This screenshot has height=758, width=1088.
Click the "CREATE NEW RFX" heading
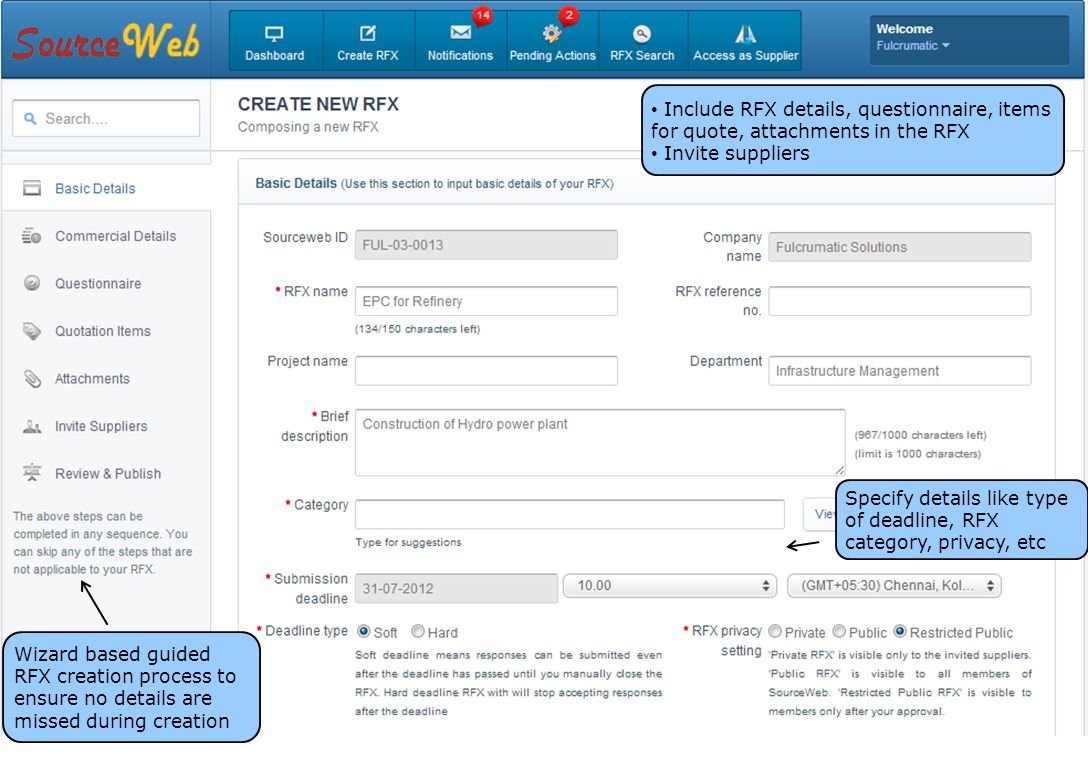click(x=318, y=104)
